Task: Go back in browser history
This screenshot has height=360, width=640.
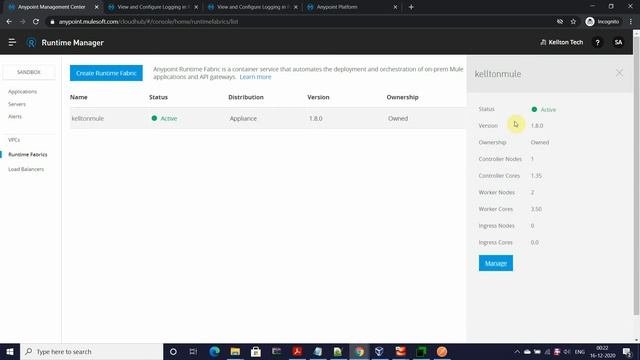Action: click(9, 22)
